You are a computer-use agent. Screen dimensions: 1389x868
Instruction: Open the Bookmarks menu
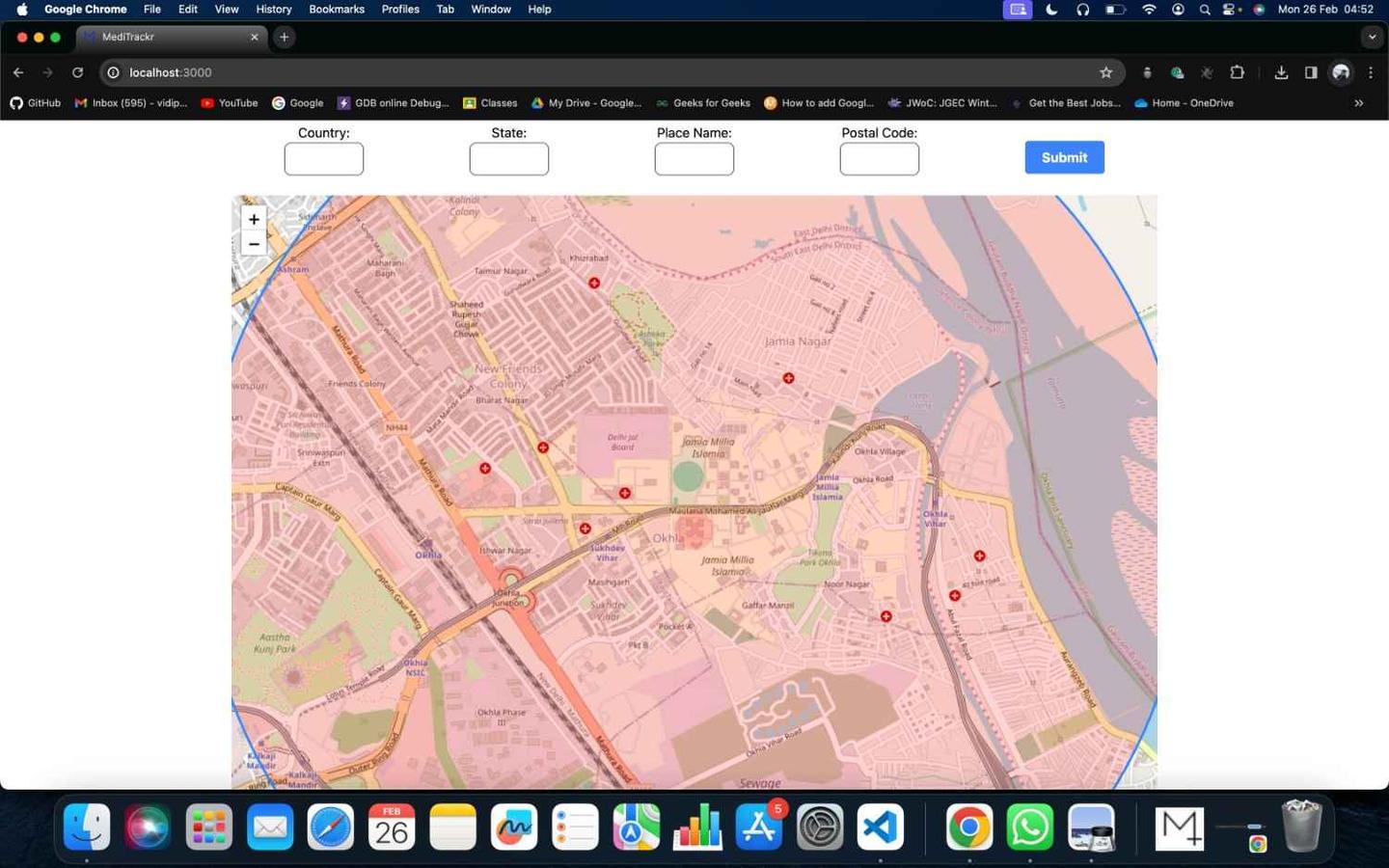(337, 9)
